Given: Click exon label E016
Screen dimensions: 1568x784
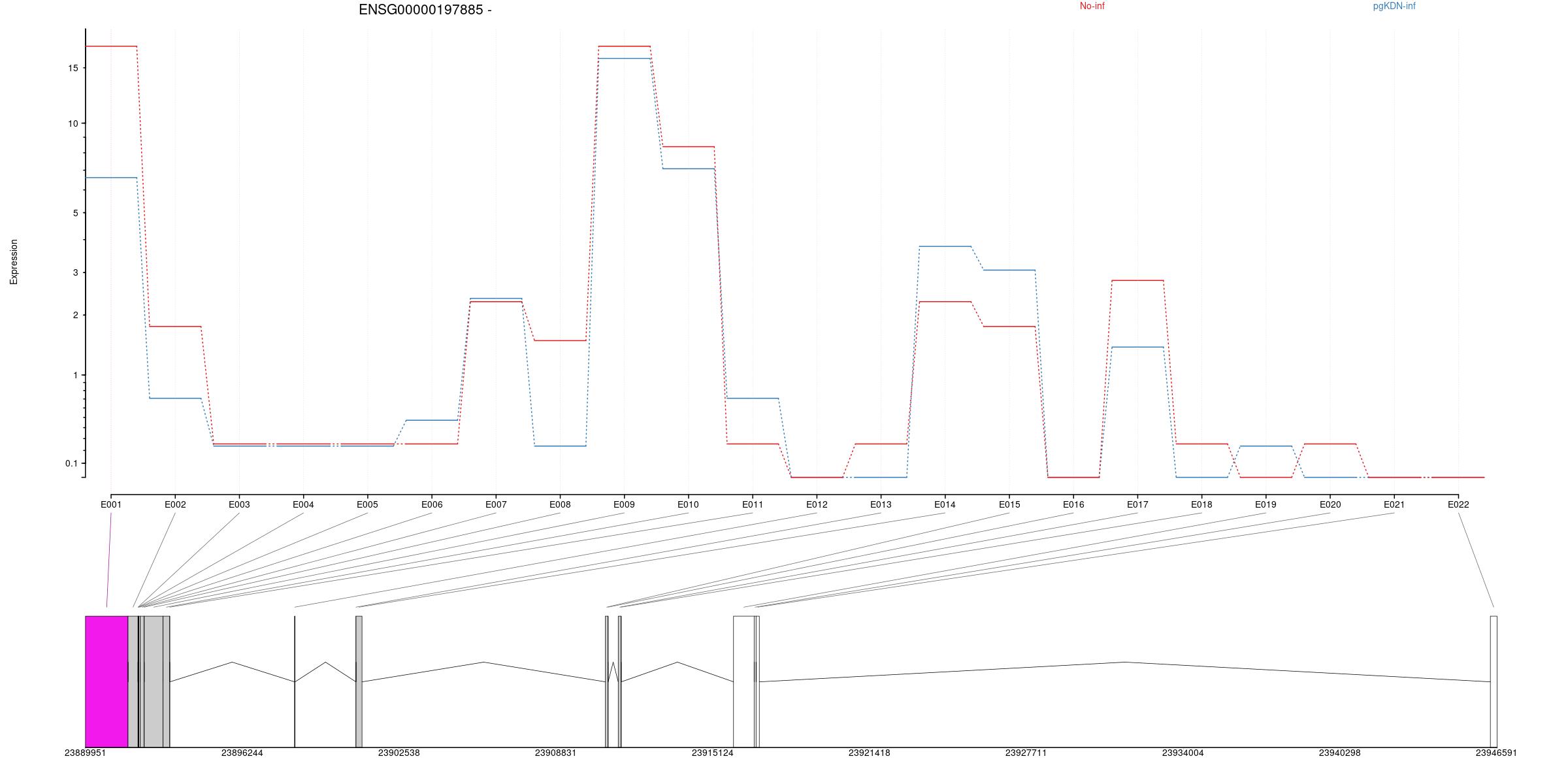Looking at the screenshot, I should (1073, 504).
